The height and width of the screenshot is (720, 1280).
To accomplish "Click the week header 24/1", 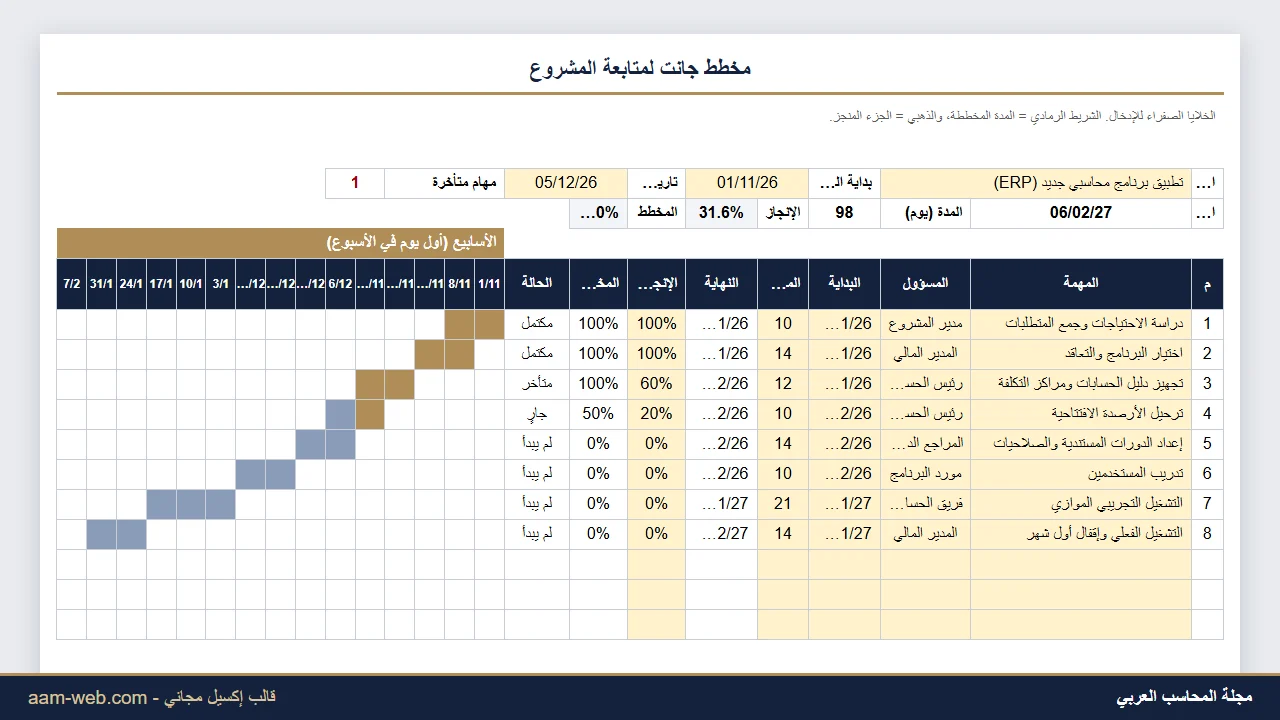I will click(x=131, y=283).
